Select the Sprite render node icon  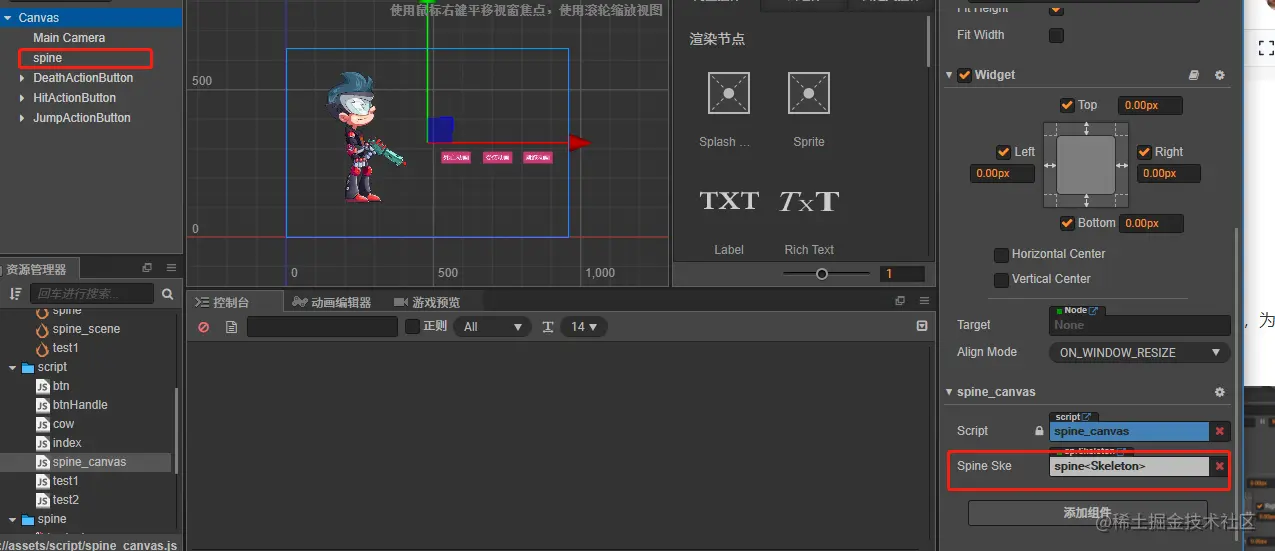point(808,92)
